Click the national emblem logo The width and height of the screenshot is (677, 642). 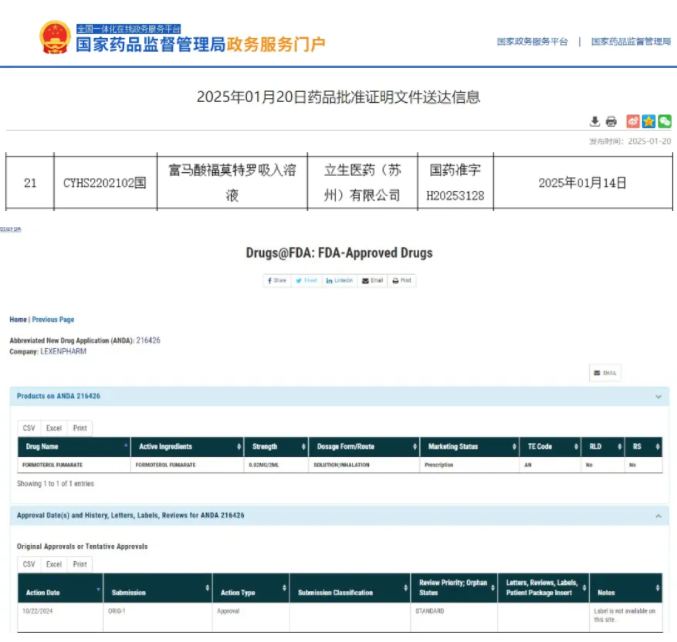tap(55, 38)
